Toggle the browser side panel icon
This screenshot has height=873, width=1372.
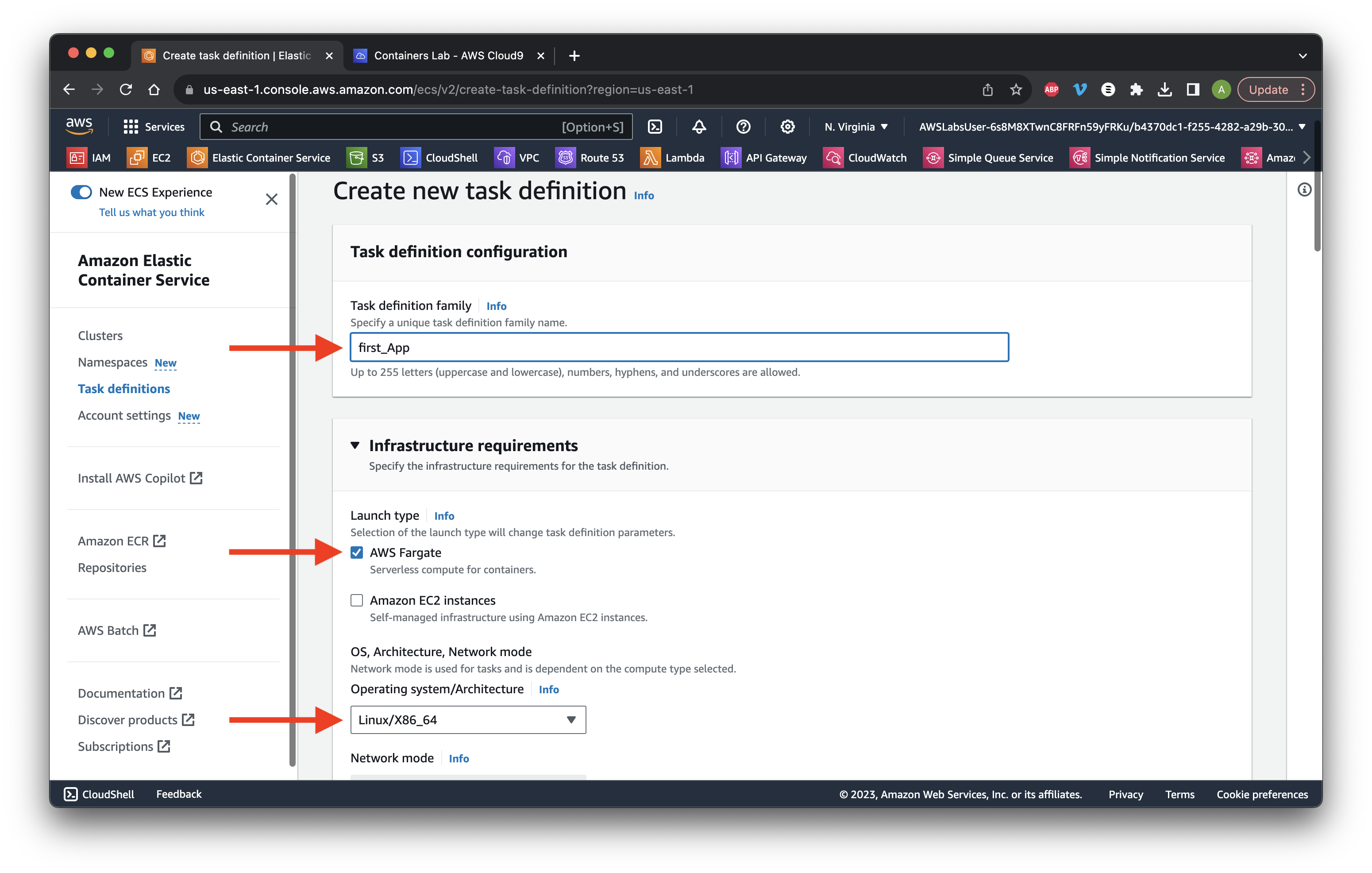(x=1192, y=89)
